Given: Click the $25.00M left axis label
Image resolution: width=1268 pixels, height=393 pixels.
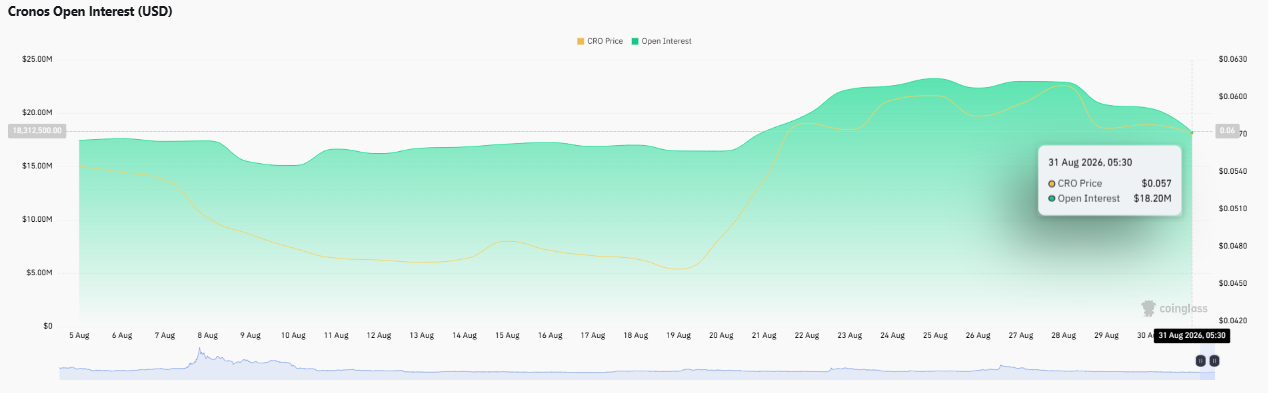Looking at the screenshot, I should coord(37,59).
